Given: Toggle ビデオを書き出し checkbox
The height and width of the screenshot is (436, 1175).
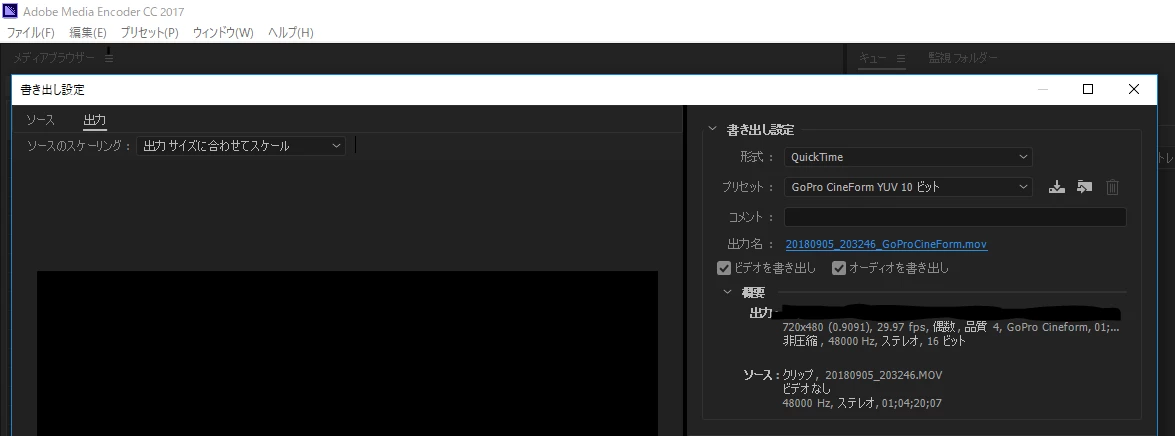Looking at the screenshot, I should coord(724,268).
